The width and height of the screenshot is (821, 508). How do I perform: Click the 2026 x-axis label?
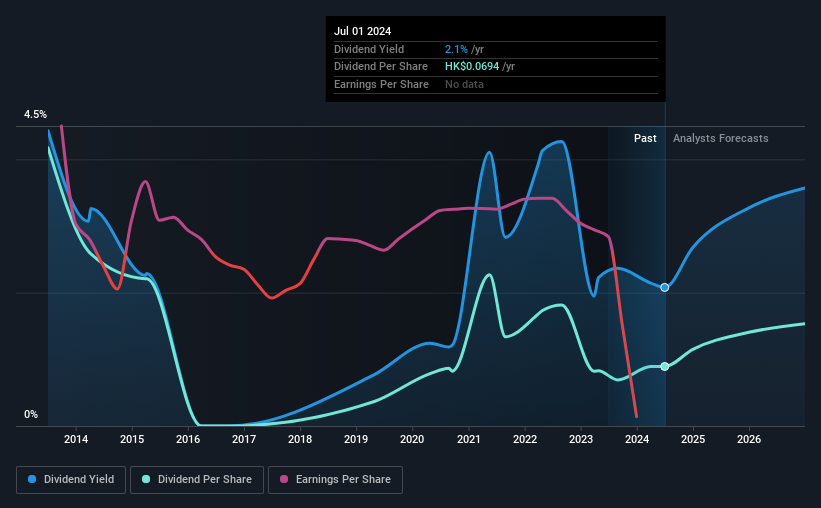tap(749, 439)
